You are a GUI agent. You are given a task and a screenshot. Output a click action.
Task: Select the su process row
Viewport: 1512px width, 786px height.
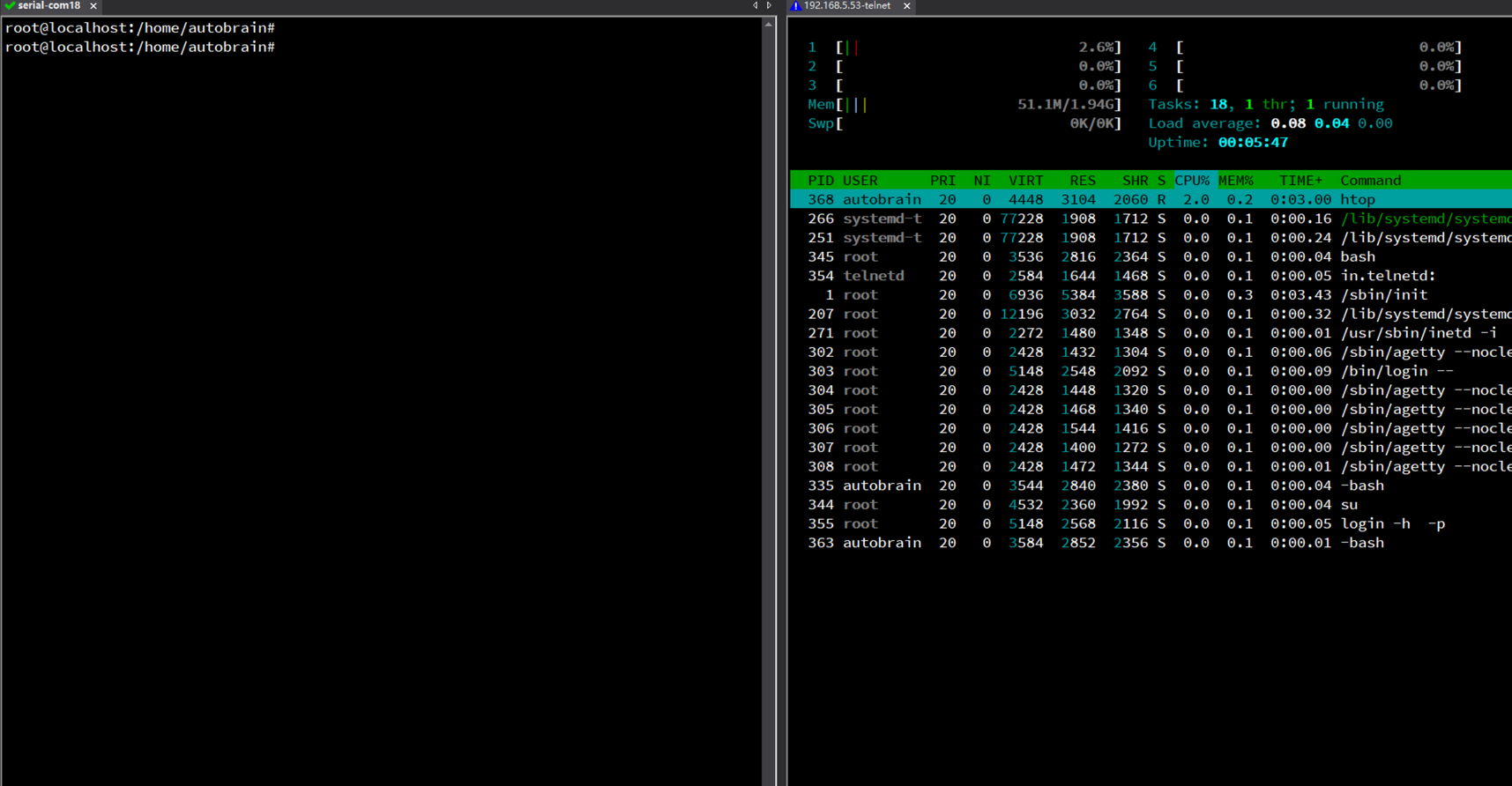point(1151,505)
